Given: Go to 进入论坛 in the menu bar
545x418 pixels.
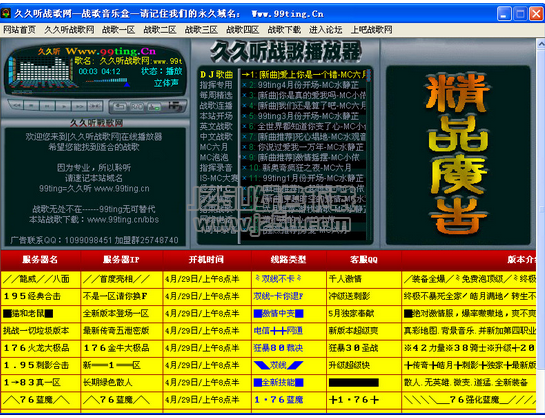Looking at the screenshot, I should coord(326,30).
